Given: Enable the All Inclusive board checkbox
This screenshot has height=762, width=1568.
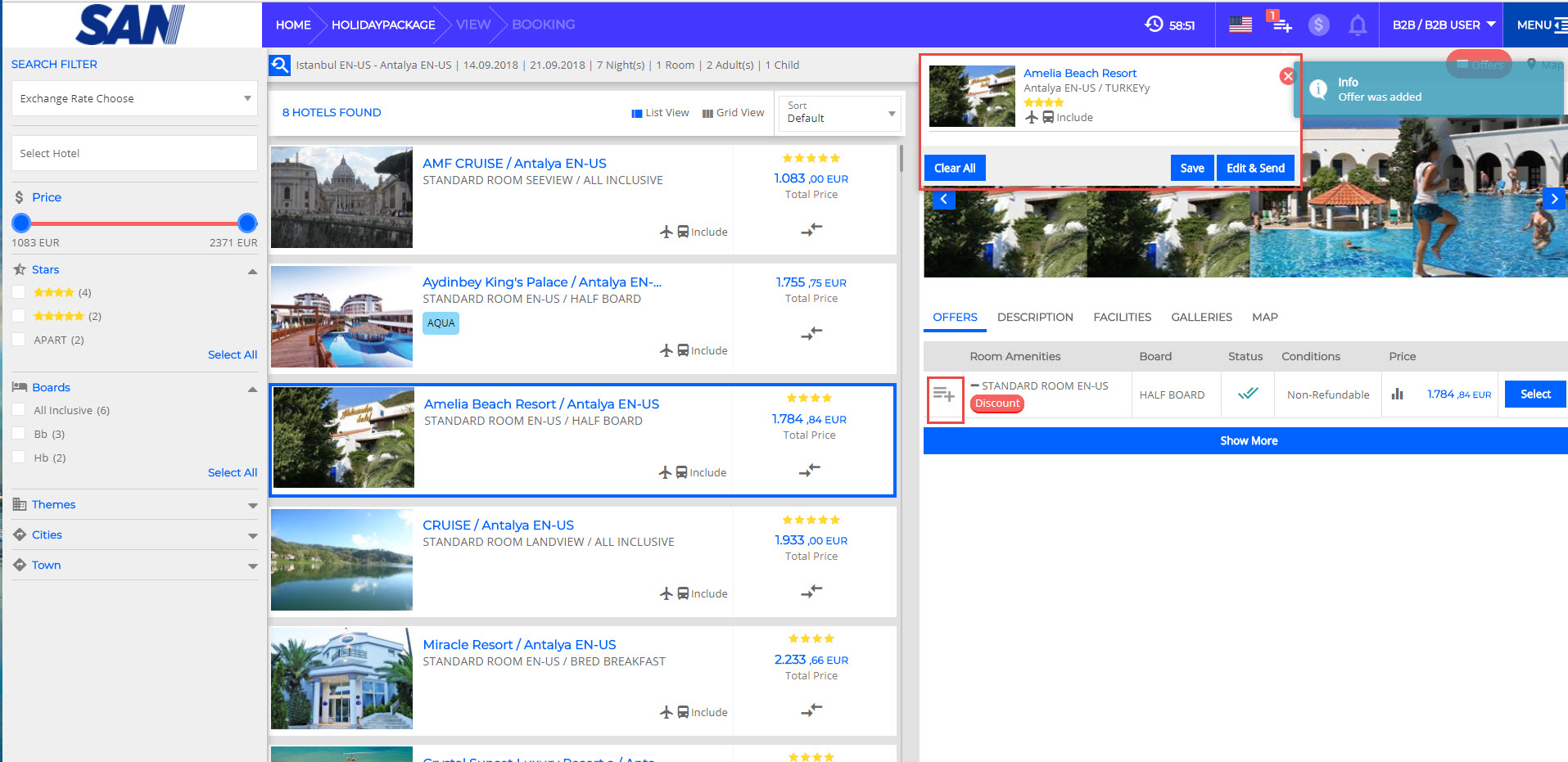Looking at the screenshot, I should [x=19, y=410].
